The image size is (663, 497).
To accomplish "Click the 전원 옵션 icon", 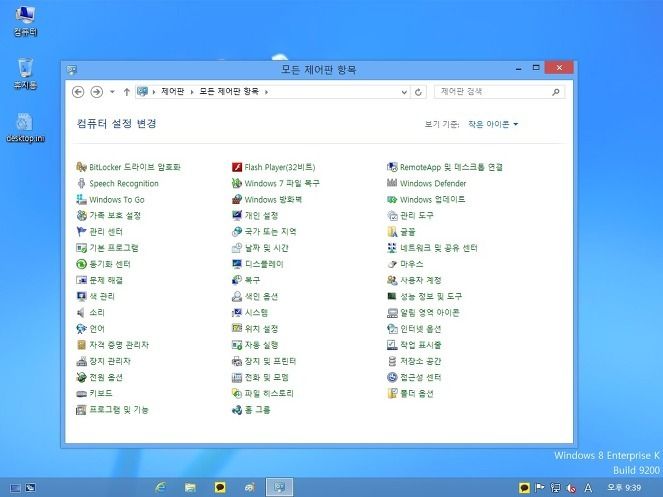I will pos(81,377).
